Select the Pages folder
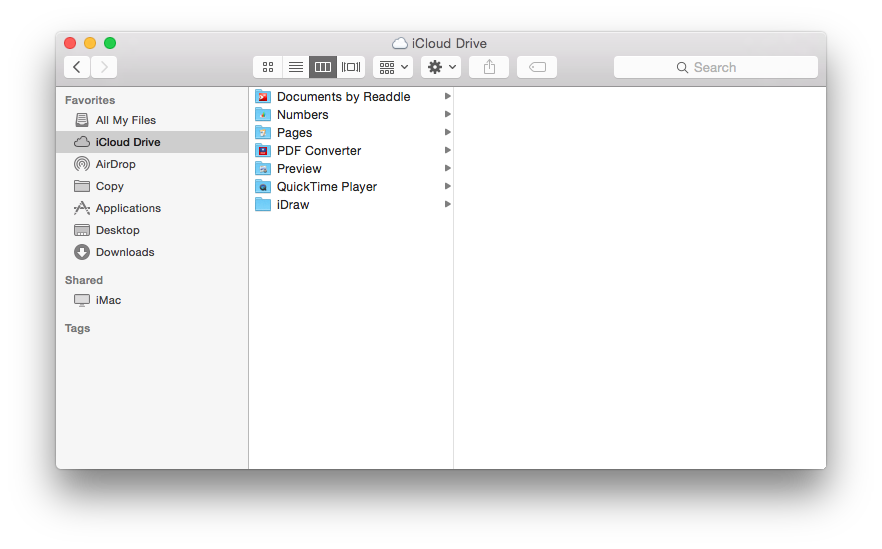The image size is (882, 549). click(x=351, y=132)
